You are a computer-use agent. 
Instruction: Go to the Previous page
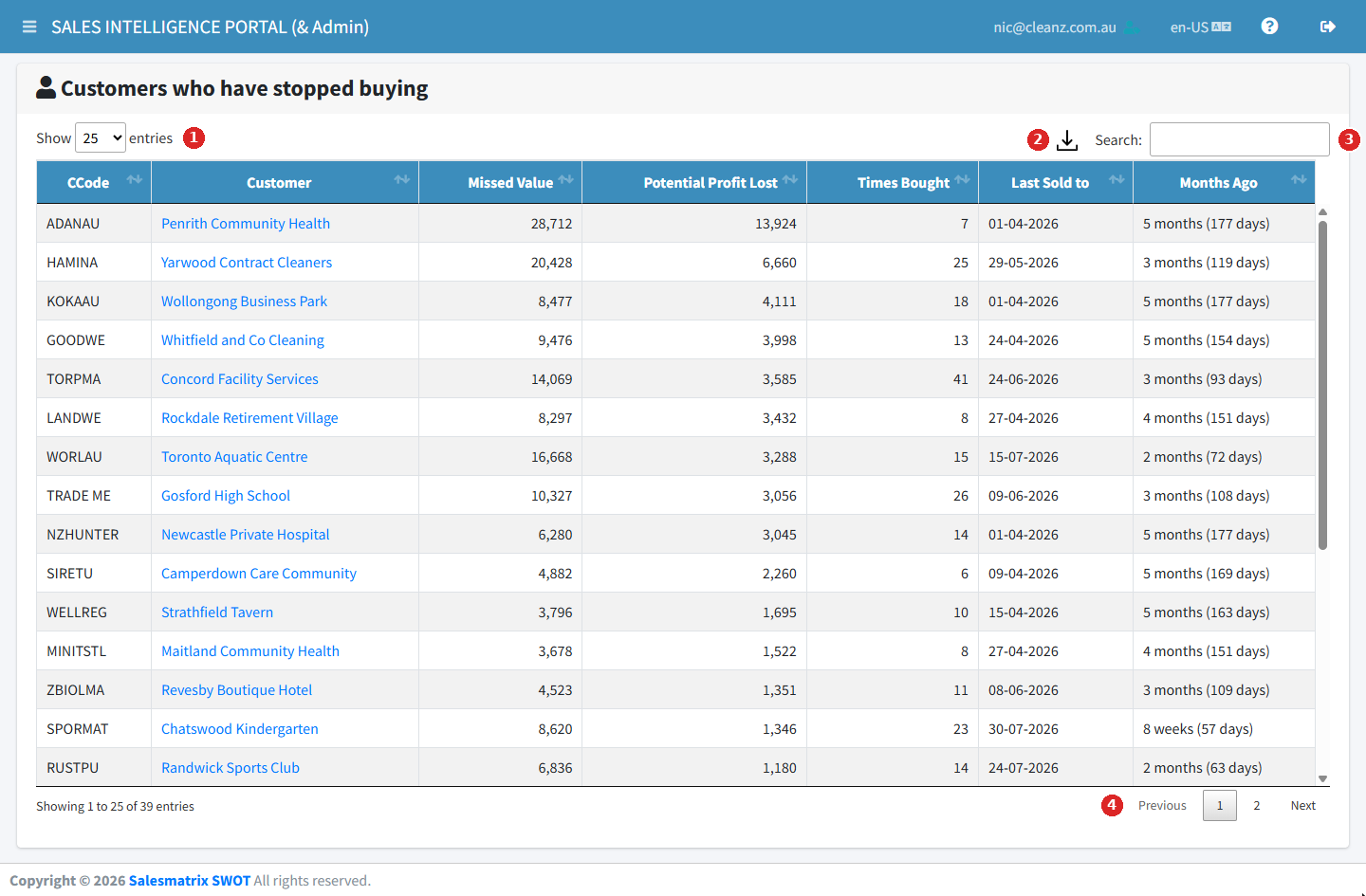pyautogui.click(x=1162, y=806)
